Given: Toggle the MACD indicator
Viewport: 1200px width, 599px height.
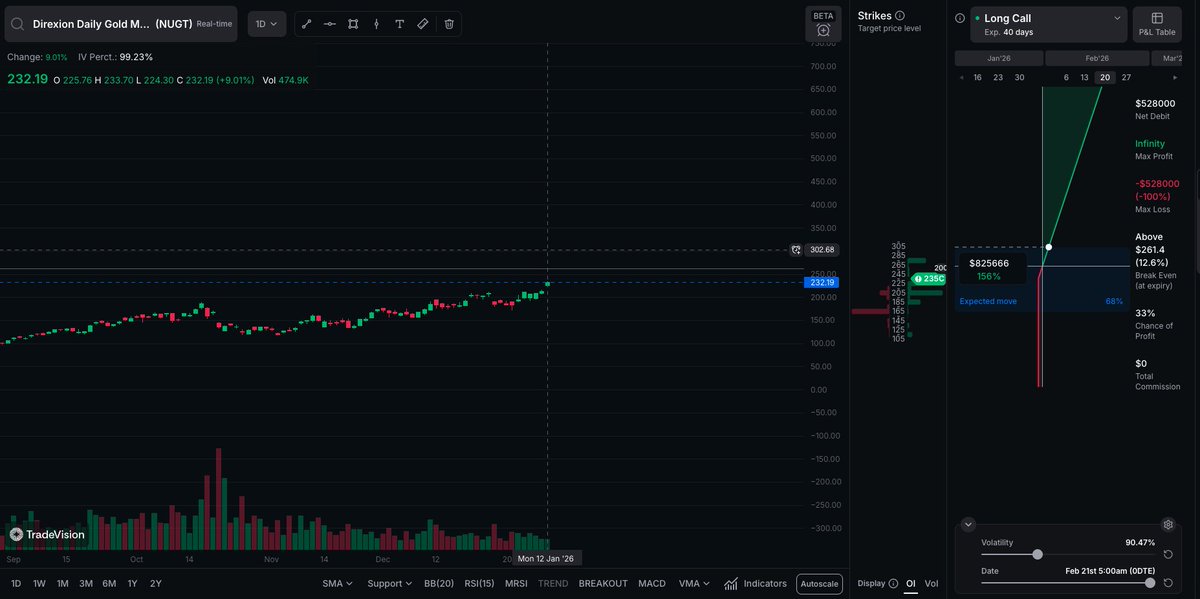Looking at the screenshot, I should pos(652,583).
